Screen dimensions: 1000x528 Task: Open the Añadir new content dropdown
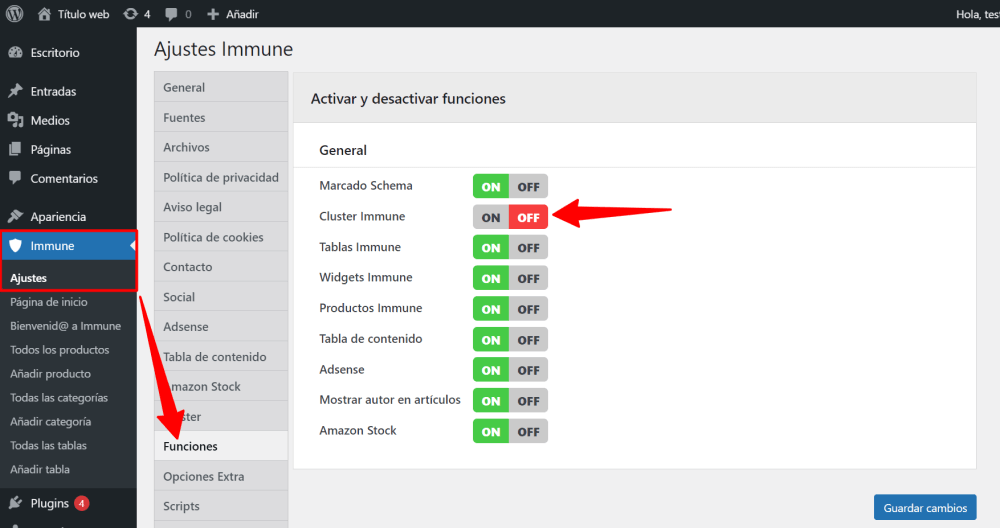[233, 14]
